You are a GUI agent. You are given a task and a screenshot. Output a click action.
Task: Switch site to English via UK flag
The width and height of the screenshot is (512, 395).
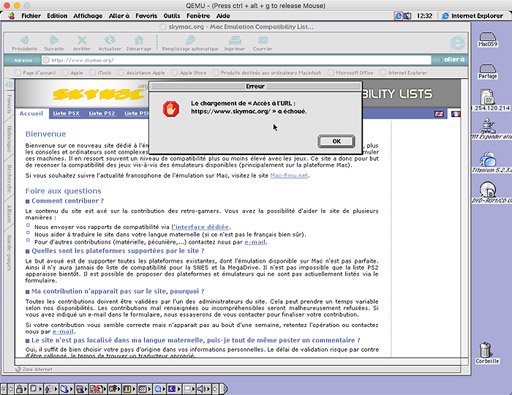point(439,114)
